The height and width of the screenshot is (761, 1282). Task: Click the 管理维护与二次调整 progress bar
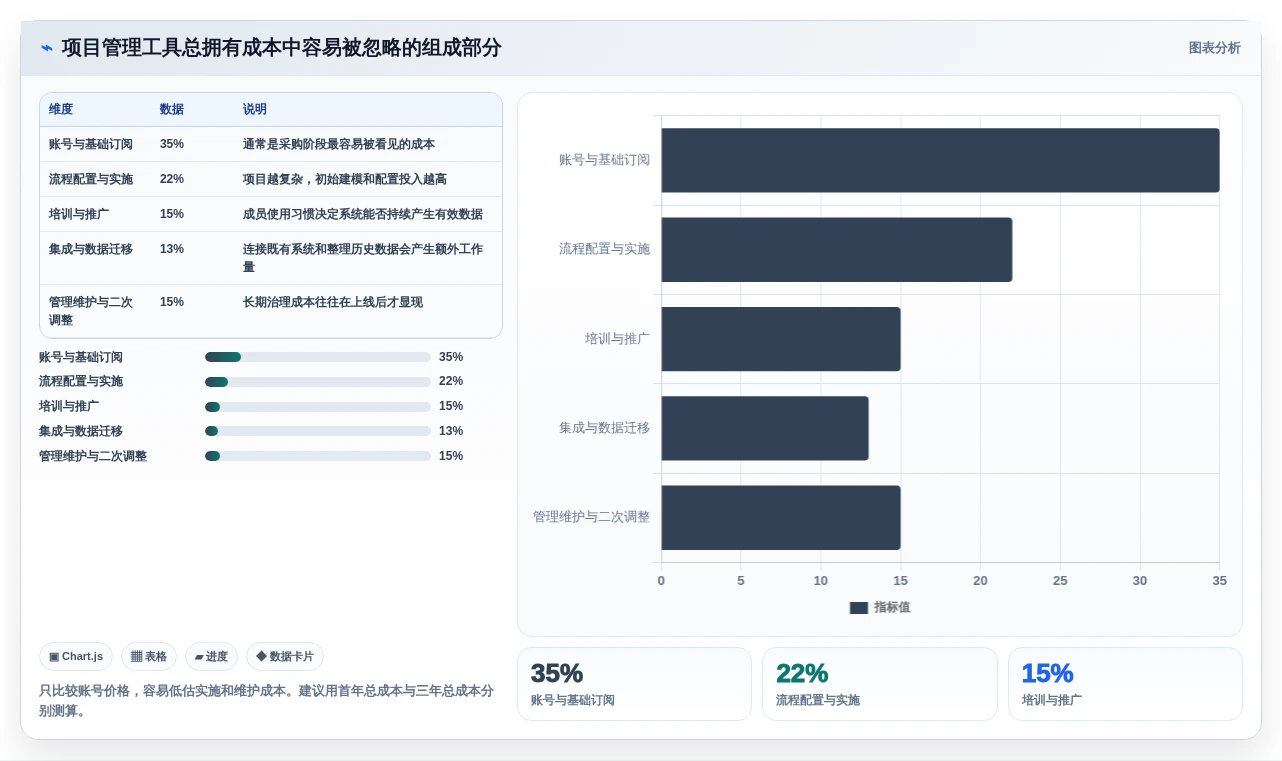(x=318, y=456)
